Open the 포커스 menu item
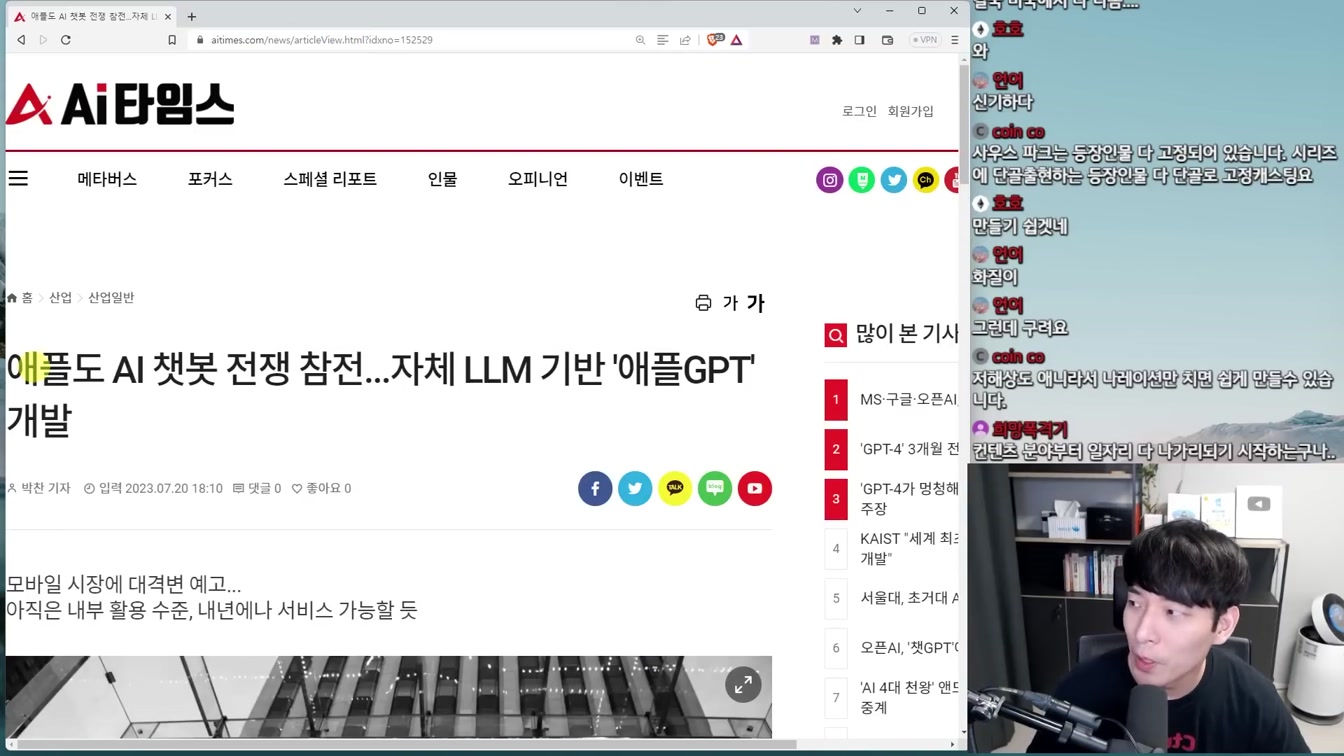The width and height of the screenshot is (1344, 756). pos(210,179)
